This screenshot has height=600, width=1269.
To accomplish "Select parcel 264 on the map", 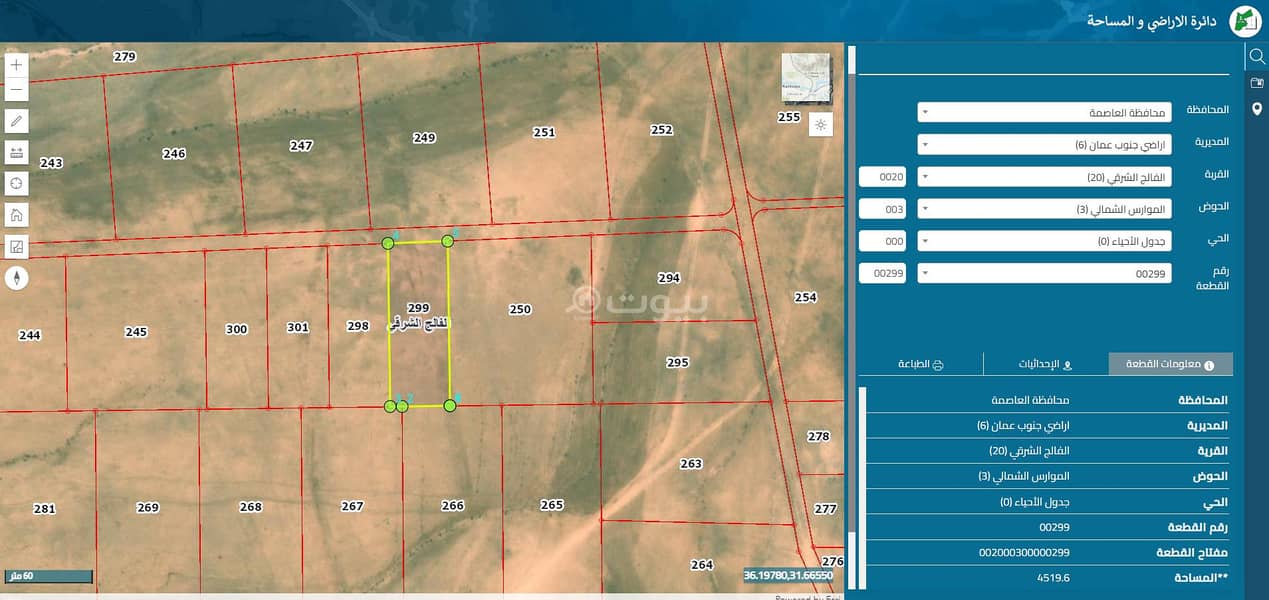I will [702, 565].
